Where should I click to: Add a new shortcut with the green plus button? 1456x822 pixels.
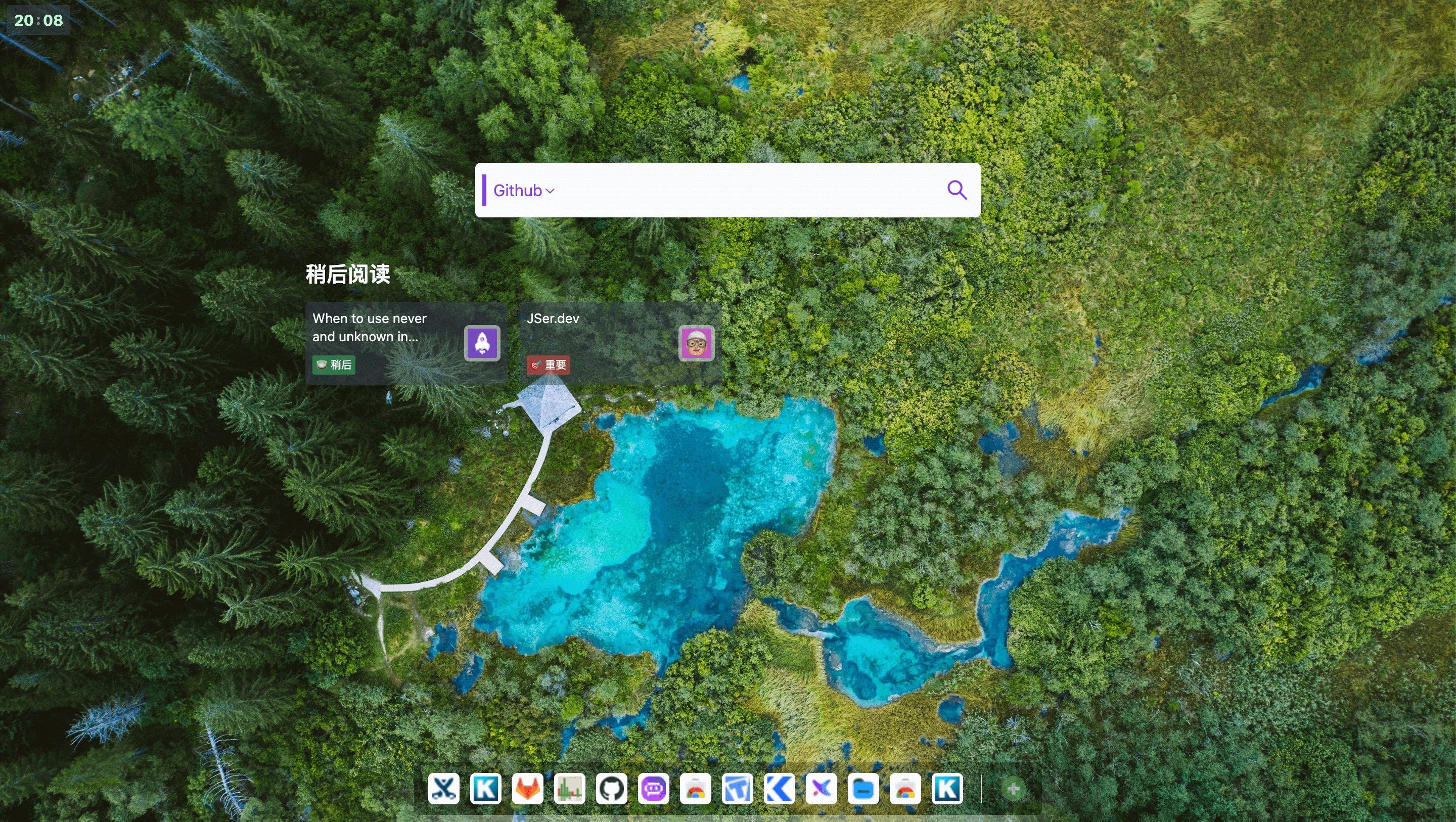[x=1014, y=789]
